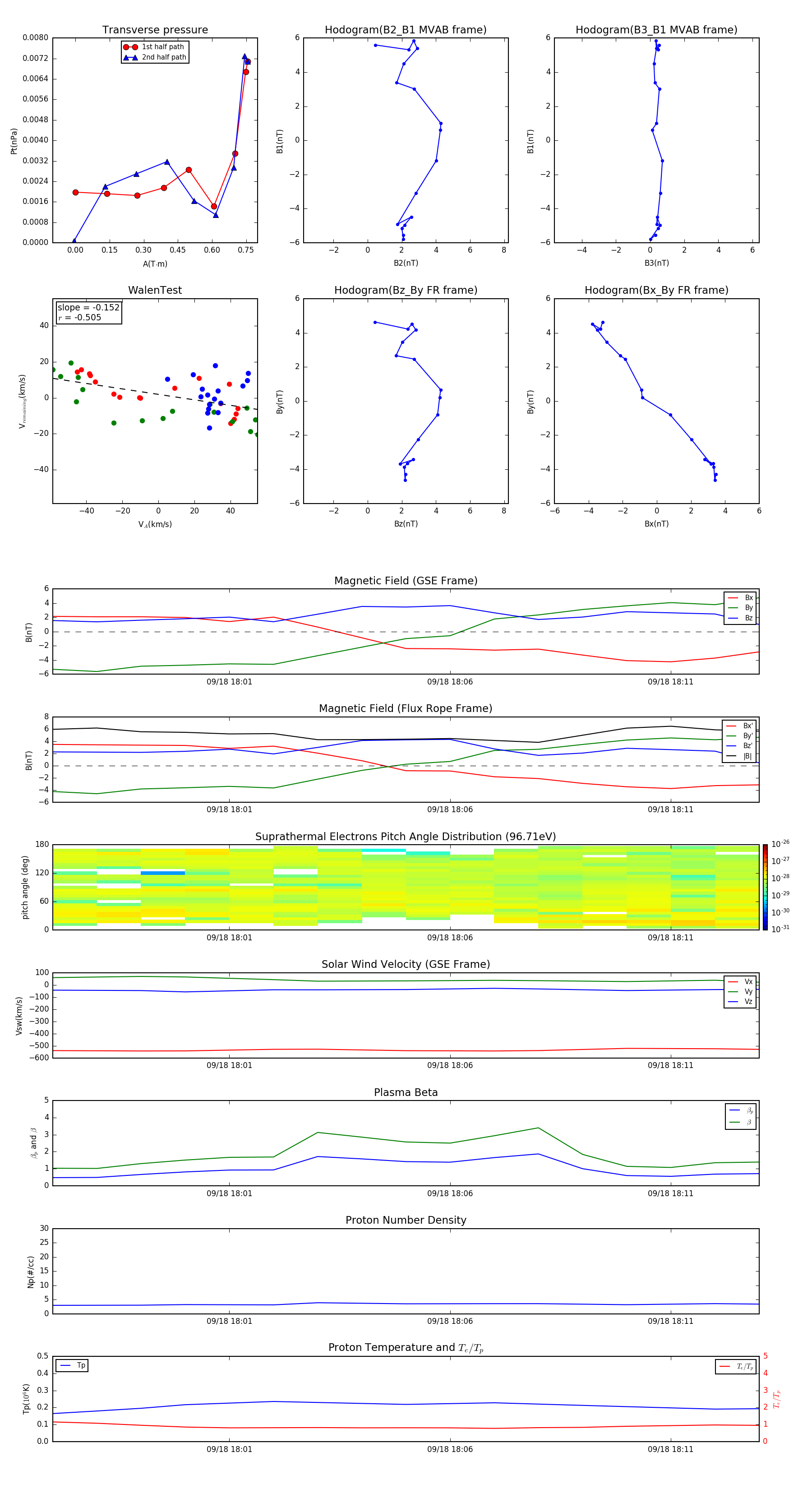Click the 'Hodogram(B3_B1 MVAB frame)' title
The height and width of the screenshot is (1489, 812).
click(x=656, y=30)
